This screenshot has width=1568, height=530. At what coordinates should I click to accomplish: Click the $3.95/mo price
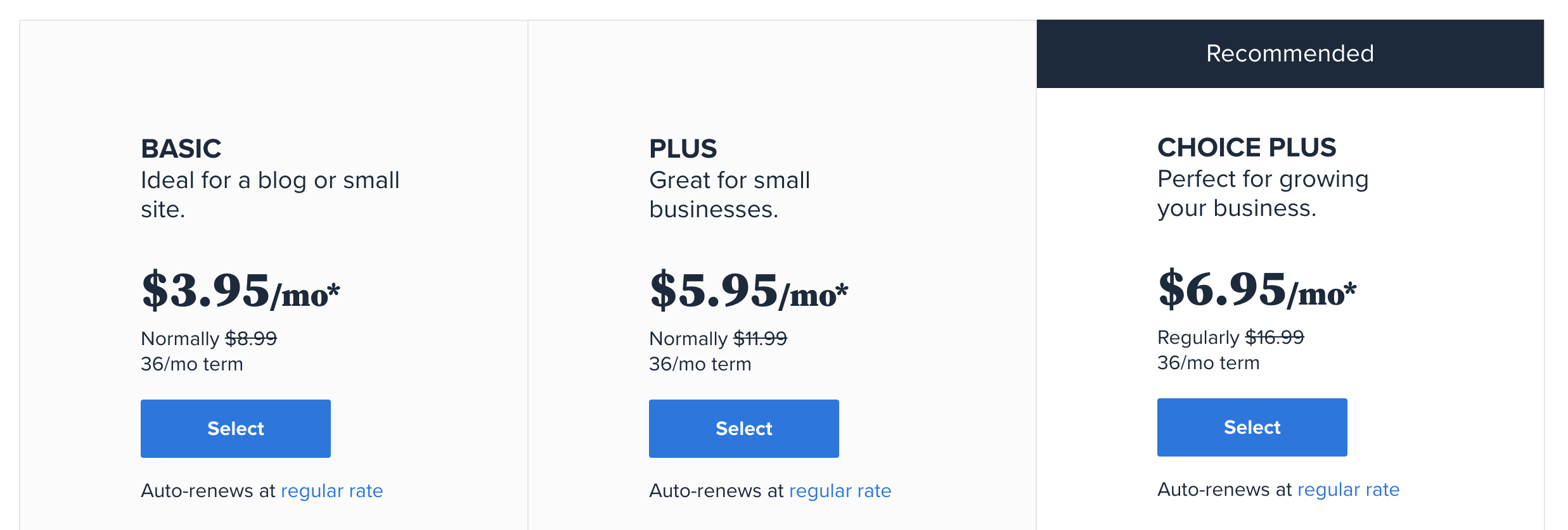click(x=241, y=291)
